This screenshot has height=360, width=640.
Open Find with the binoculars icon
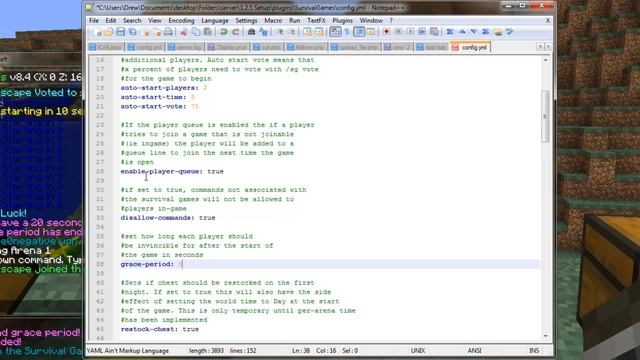[251, 32]
